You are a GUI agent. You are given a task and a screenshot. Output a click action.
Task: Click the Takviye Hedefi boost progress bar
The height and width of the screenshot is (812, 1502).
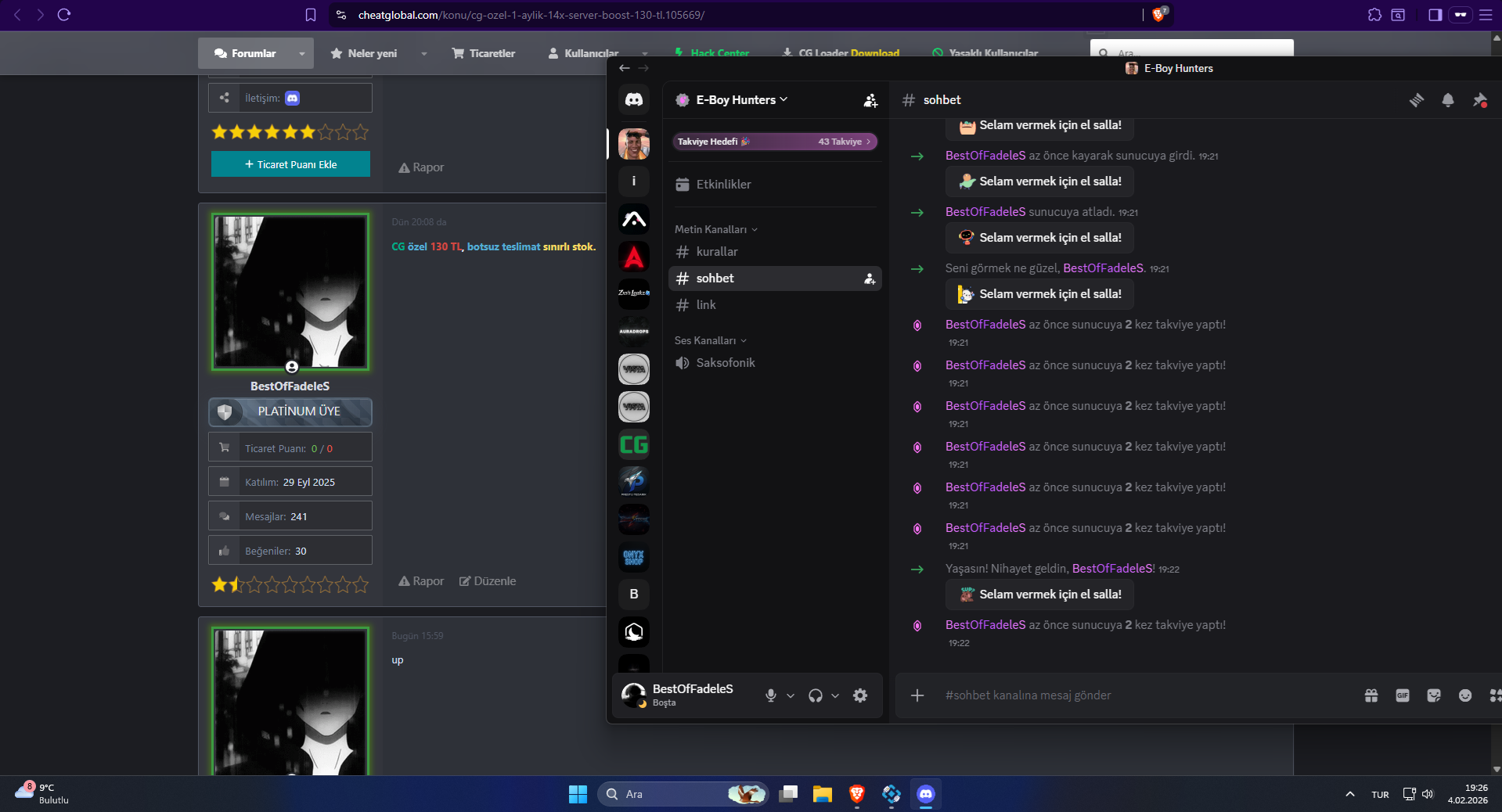[775, 142]
